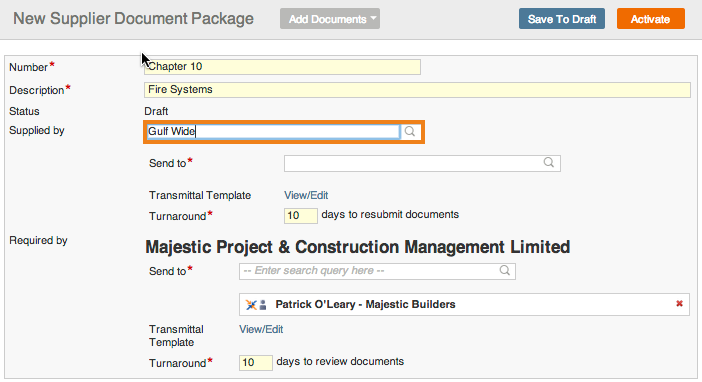Click the supplier Send to search magnifier
This screenshot has width=702, height=382.
pyautogui.click(x=549, y=163)
